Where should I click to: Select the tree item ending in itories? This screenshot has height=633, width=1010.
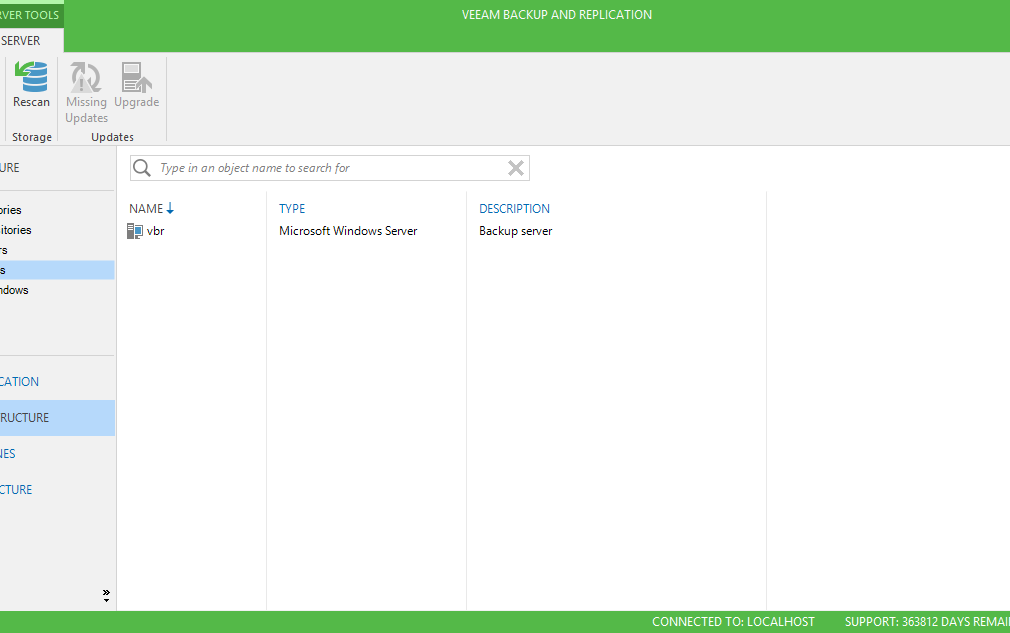16,230
